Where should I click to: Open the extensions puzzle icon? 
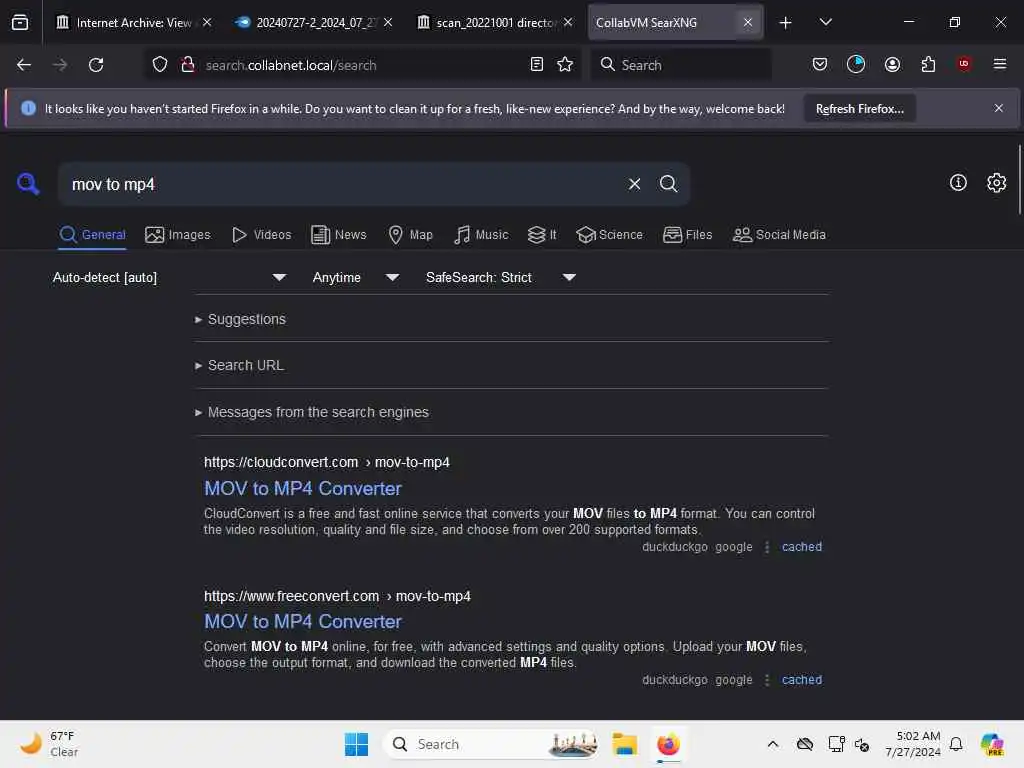tap(928, 64)
